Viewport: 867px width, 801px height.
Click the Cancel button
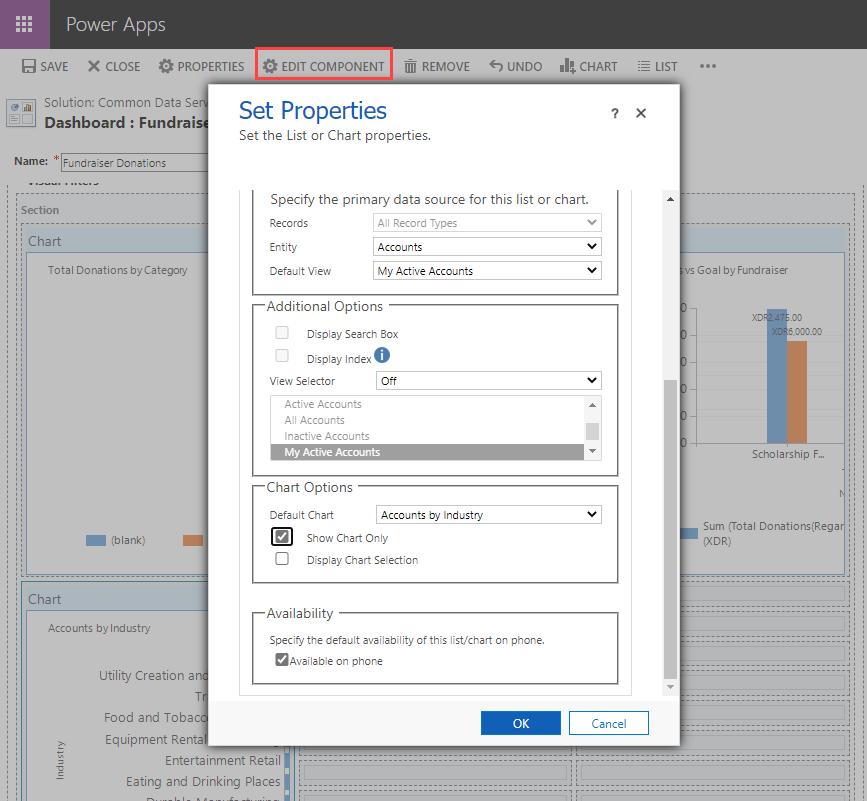pos(609,723)
